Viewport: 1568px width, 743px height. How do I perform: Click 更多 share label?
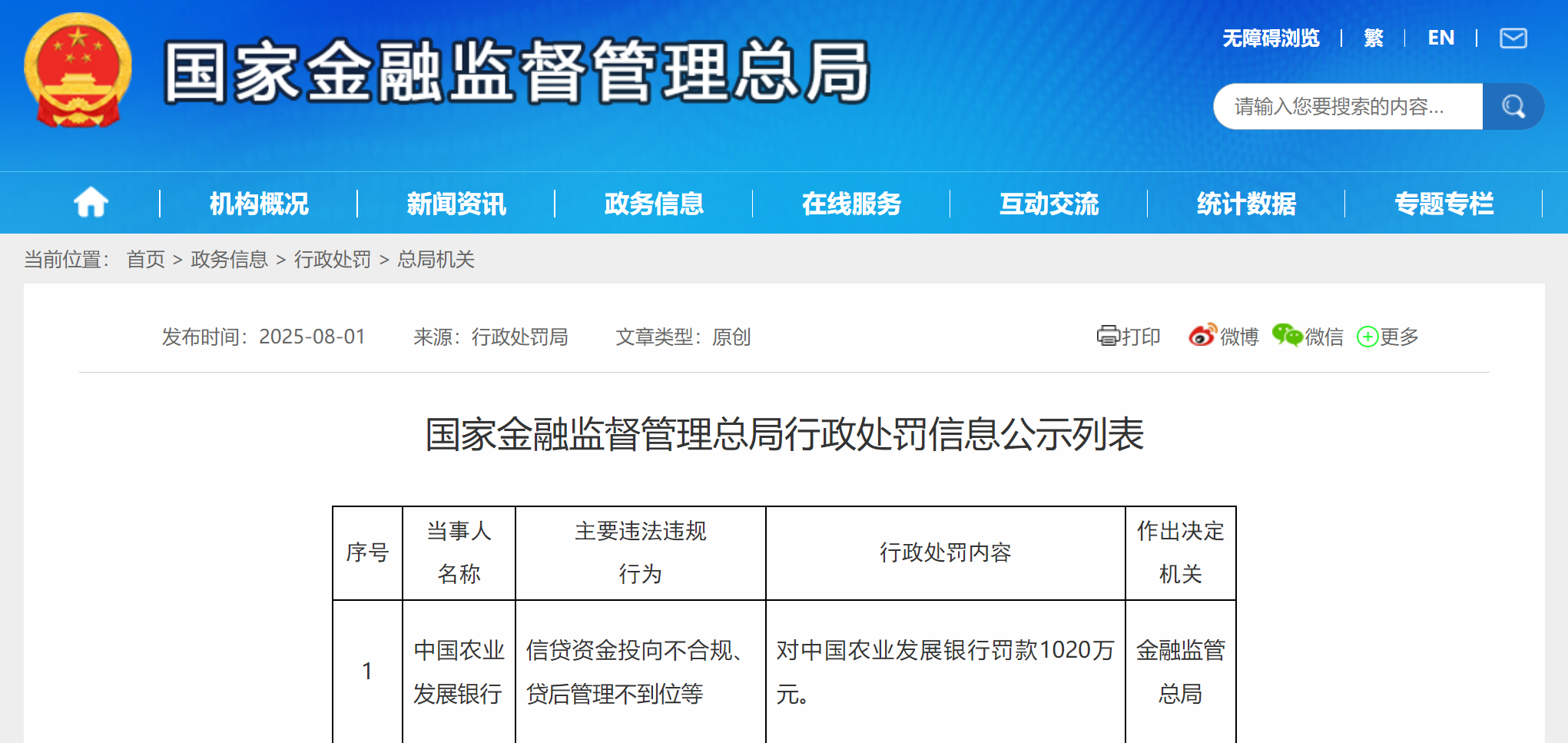(1399, 337)
